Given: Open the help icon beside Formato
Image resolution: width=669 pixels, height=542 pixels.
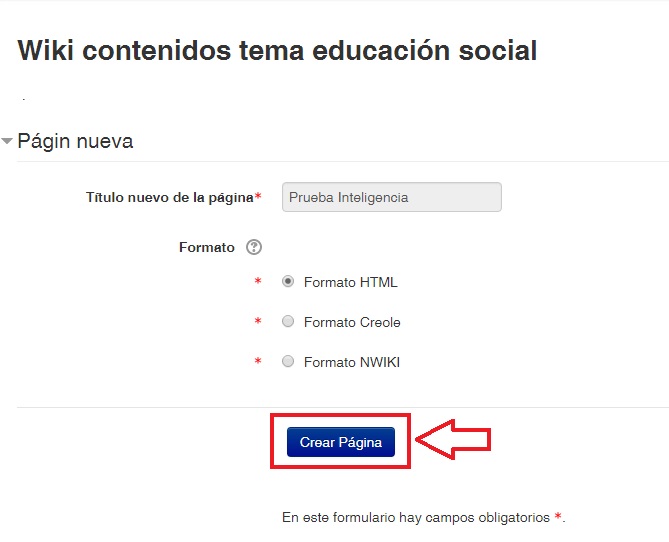Looking at the screenshot, I should [253, 248].
